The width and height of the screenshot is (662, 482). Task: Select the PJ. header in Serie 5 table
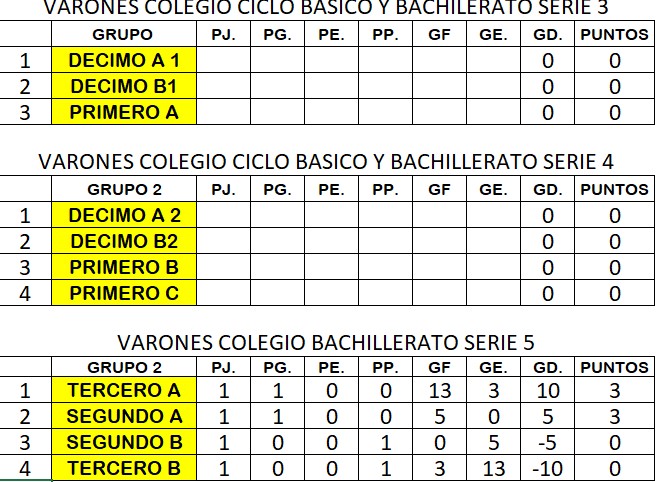(223, 367)
